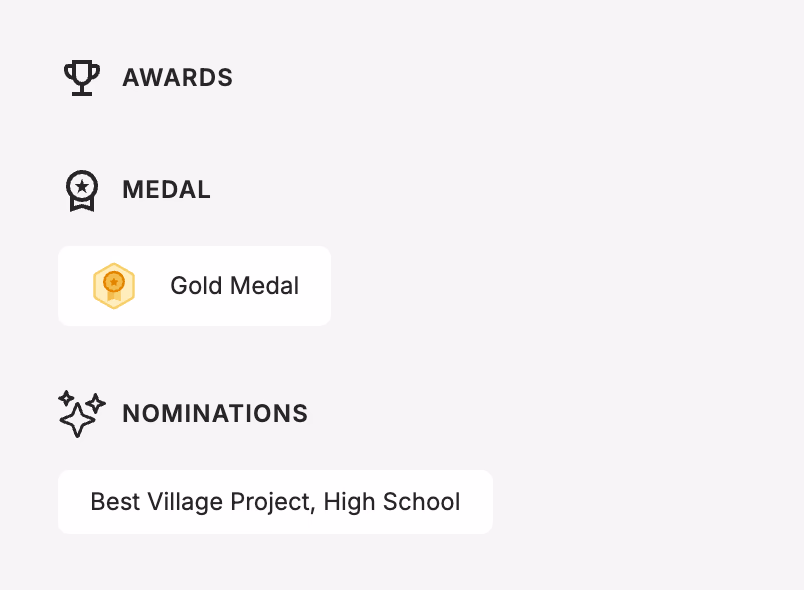Open the Best Village Project nomination card
This screenshot has width=804, height=590.
tap(275, 502)
